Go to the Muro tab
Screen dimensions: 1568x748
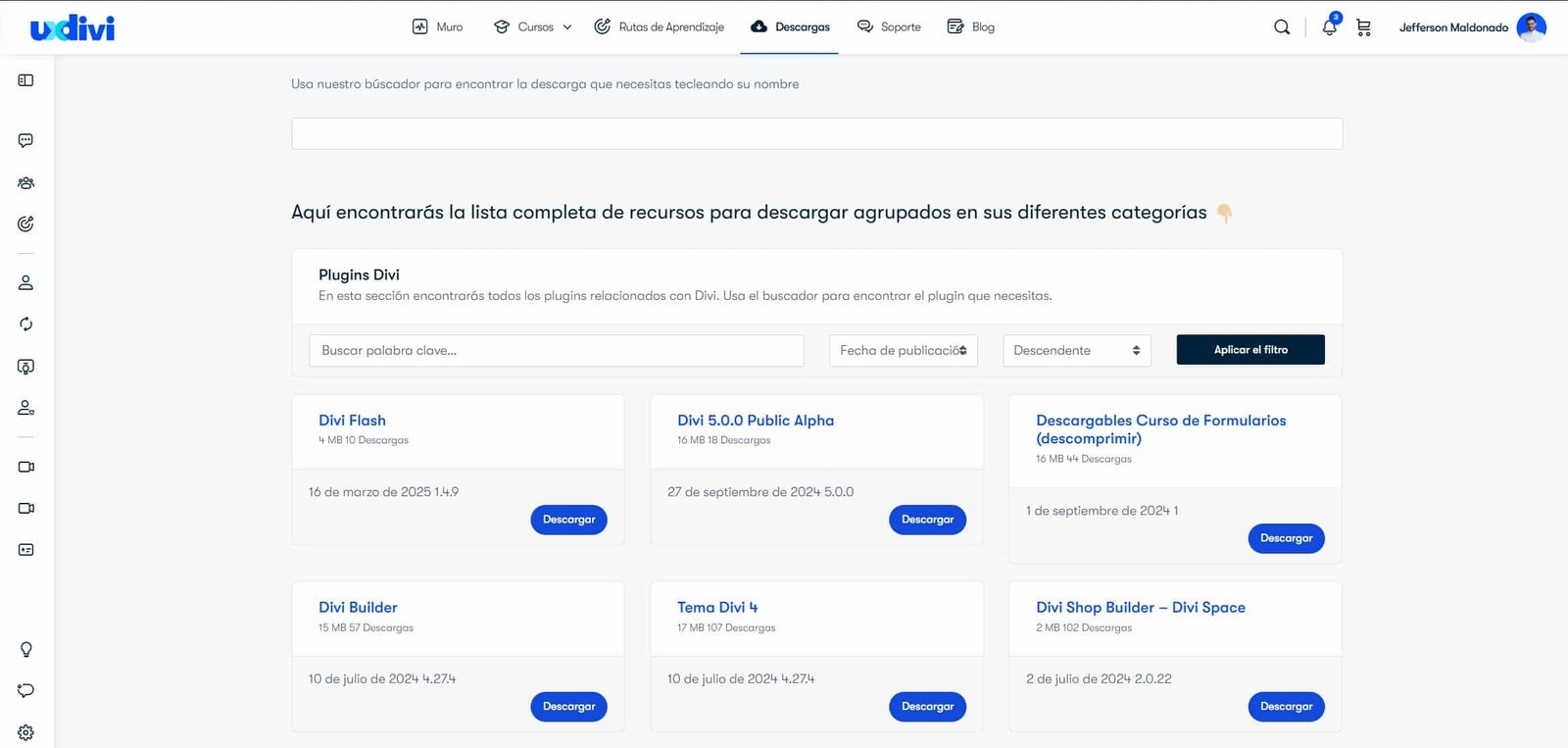click(437, 27)
